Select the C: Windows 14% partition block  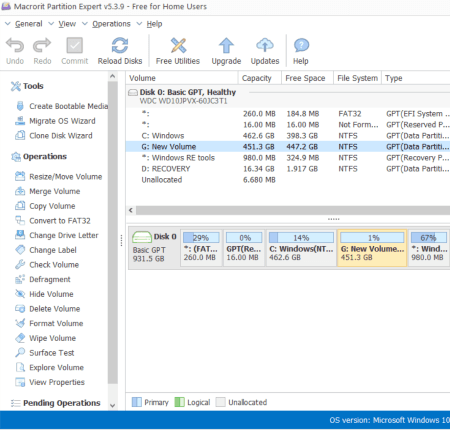[x=301, y=248]
